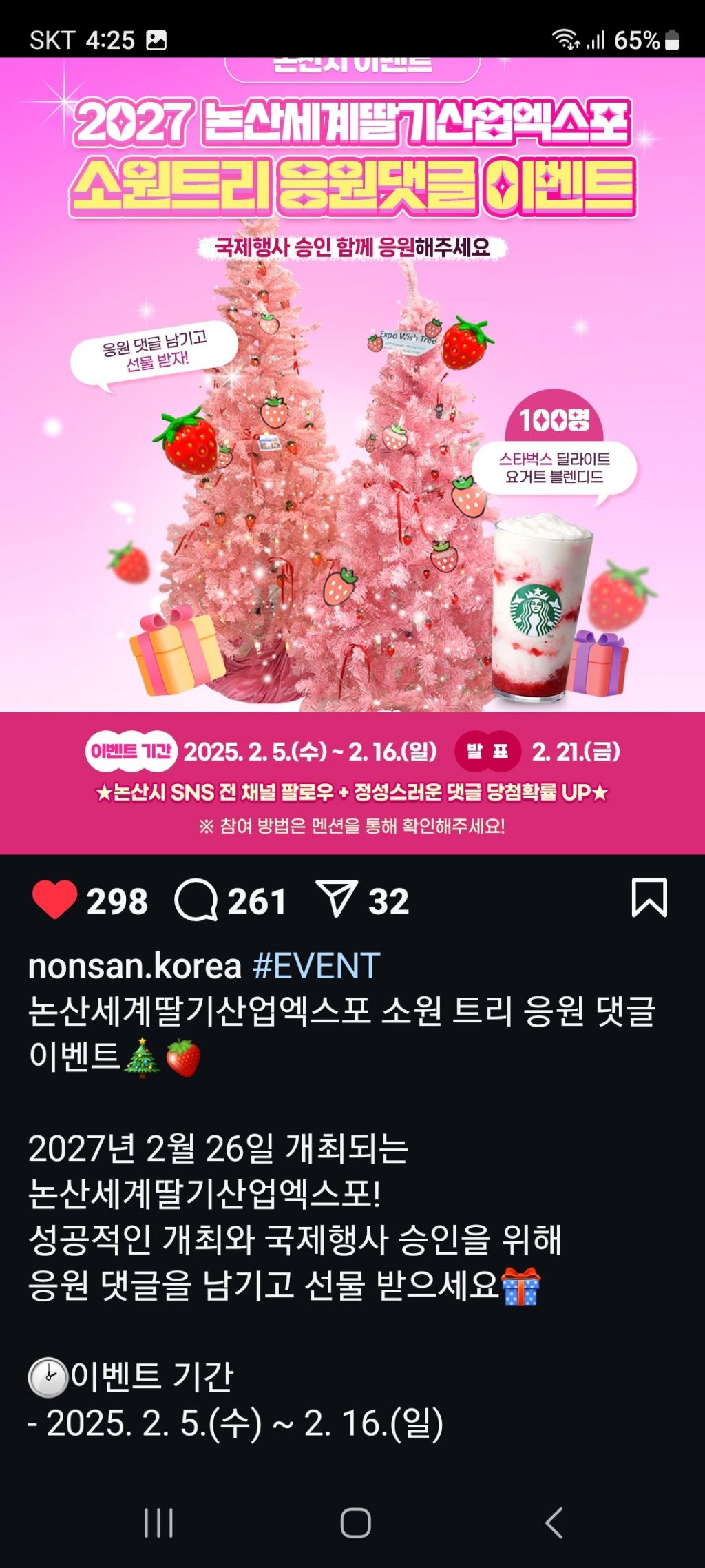
Task: Tap the gallery notification icon in status bar
Action: click(156, 41)
